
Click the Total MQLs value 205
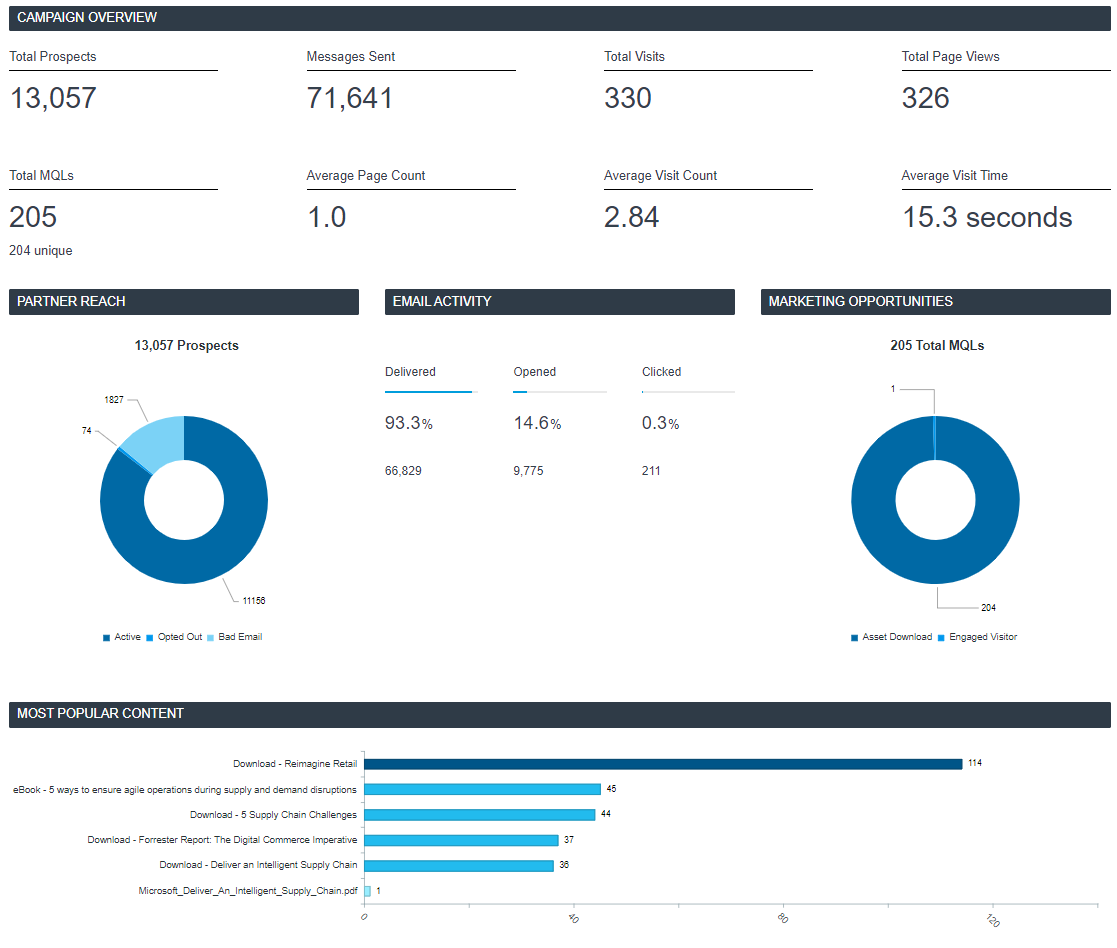pyautogui.click(x=33, y=217)
